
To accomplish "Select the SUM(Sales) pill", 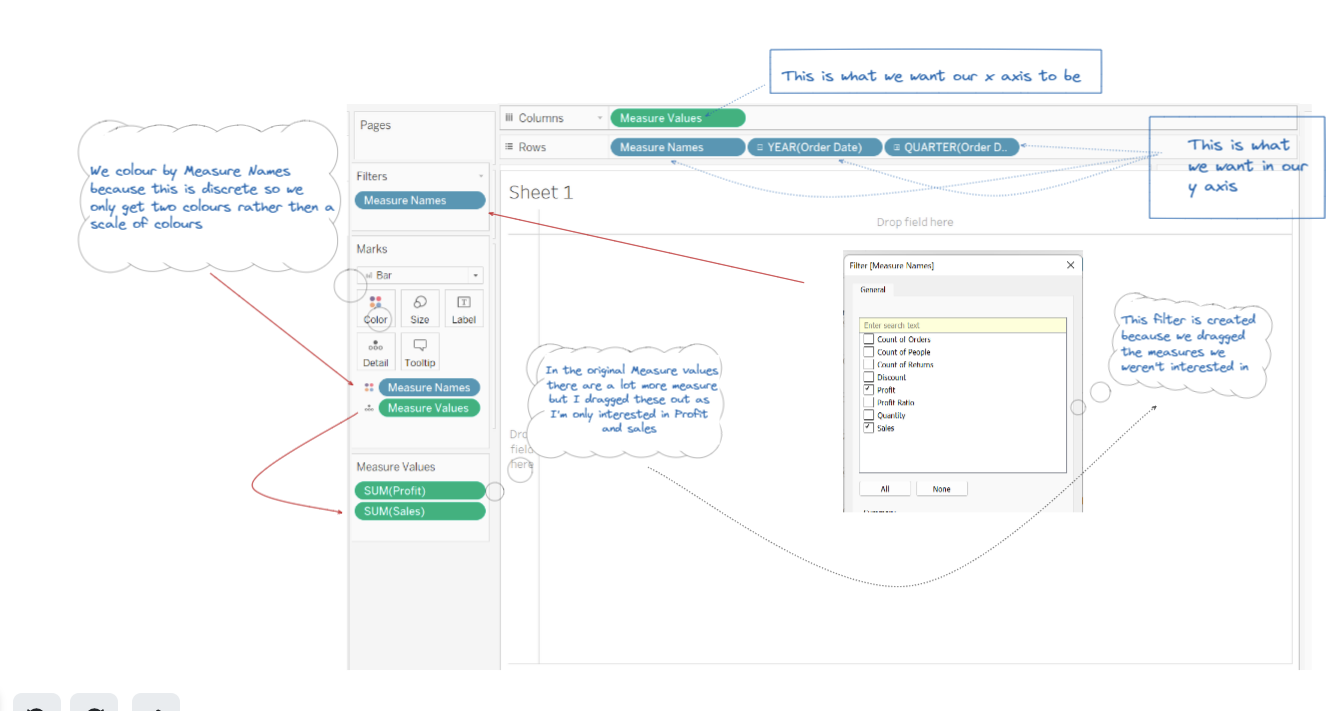I will 420,511.
